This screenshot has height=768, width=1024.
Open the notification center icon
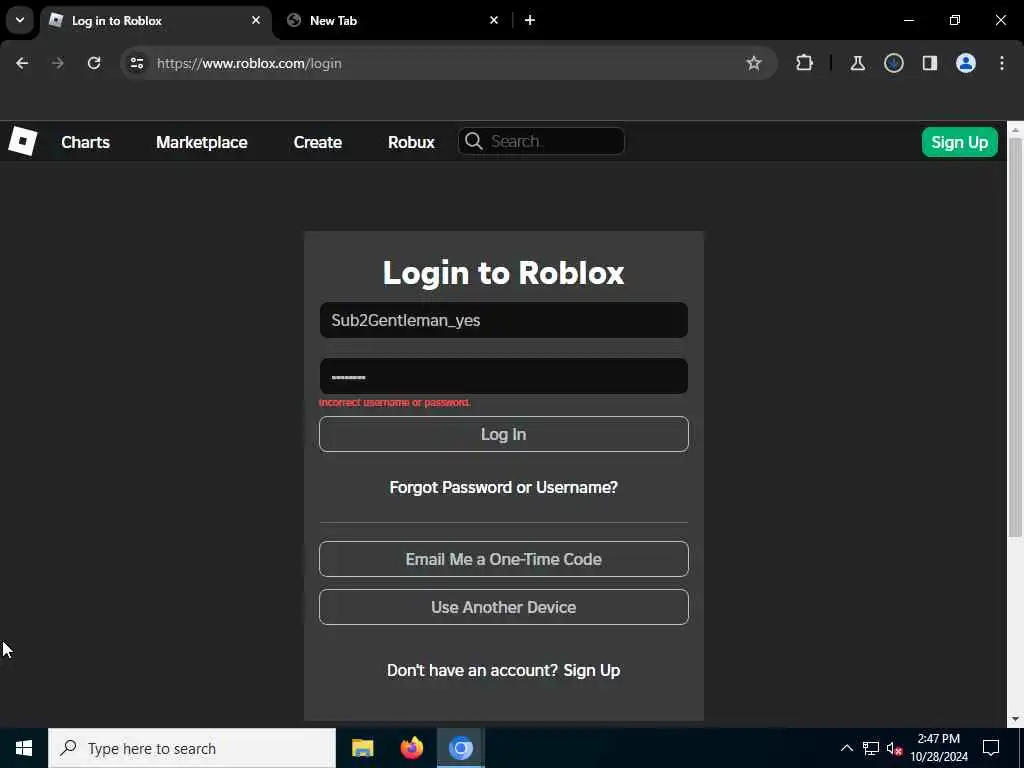point(991,748)
